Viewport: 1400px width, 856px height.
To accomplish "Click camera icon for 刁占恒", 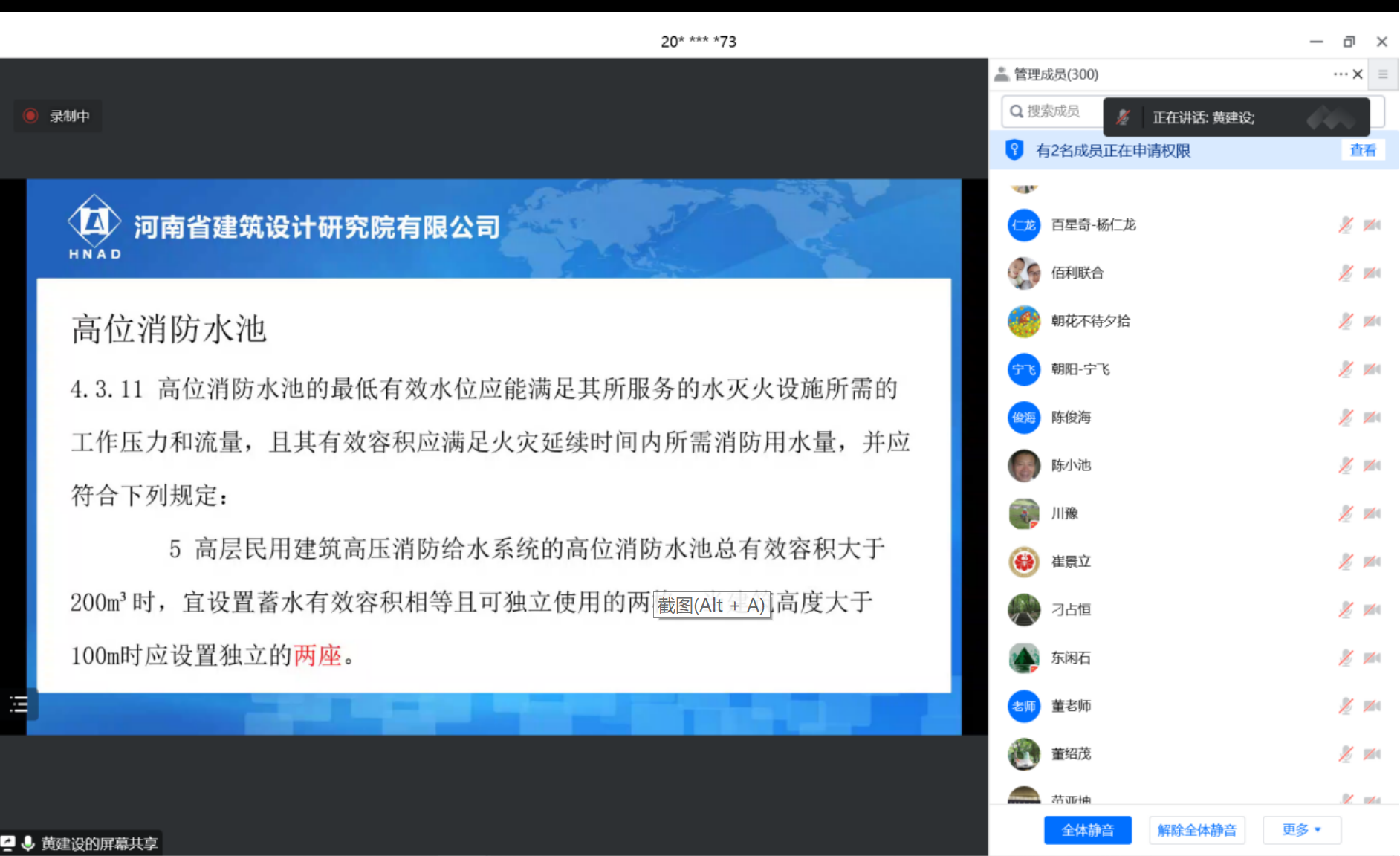I will [1372, 609].
